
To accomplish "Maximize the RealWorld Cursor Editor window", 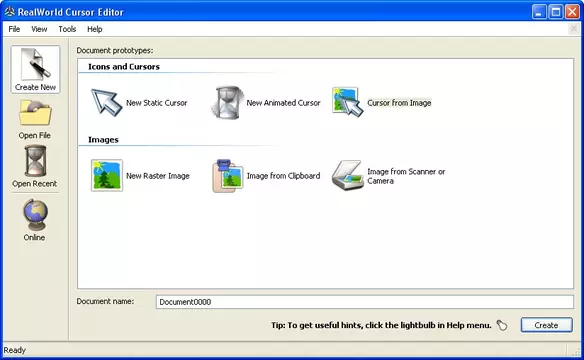I will [556, 12].
